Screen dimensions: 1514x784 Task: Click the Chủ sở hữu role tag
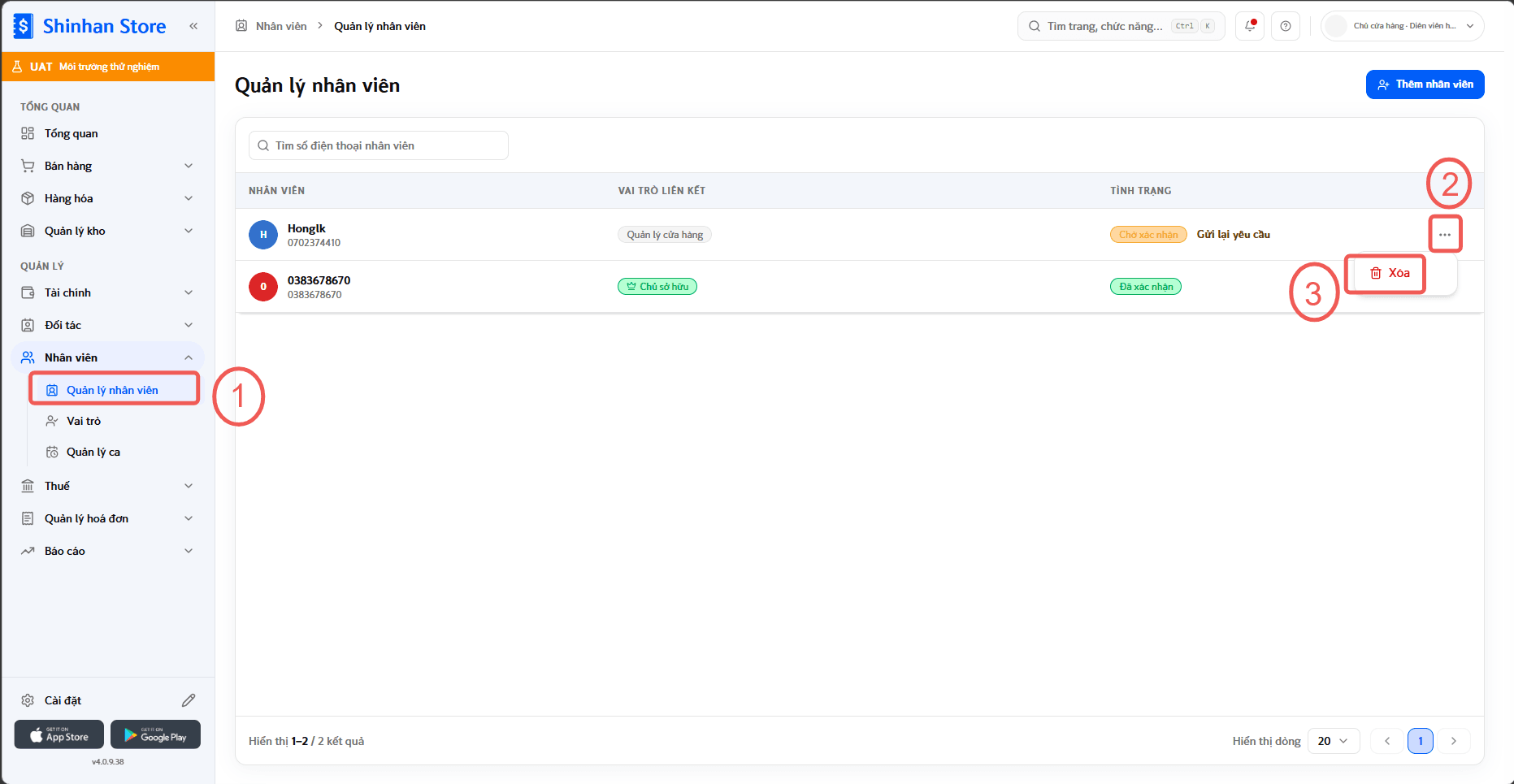657,287
